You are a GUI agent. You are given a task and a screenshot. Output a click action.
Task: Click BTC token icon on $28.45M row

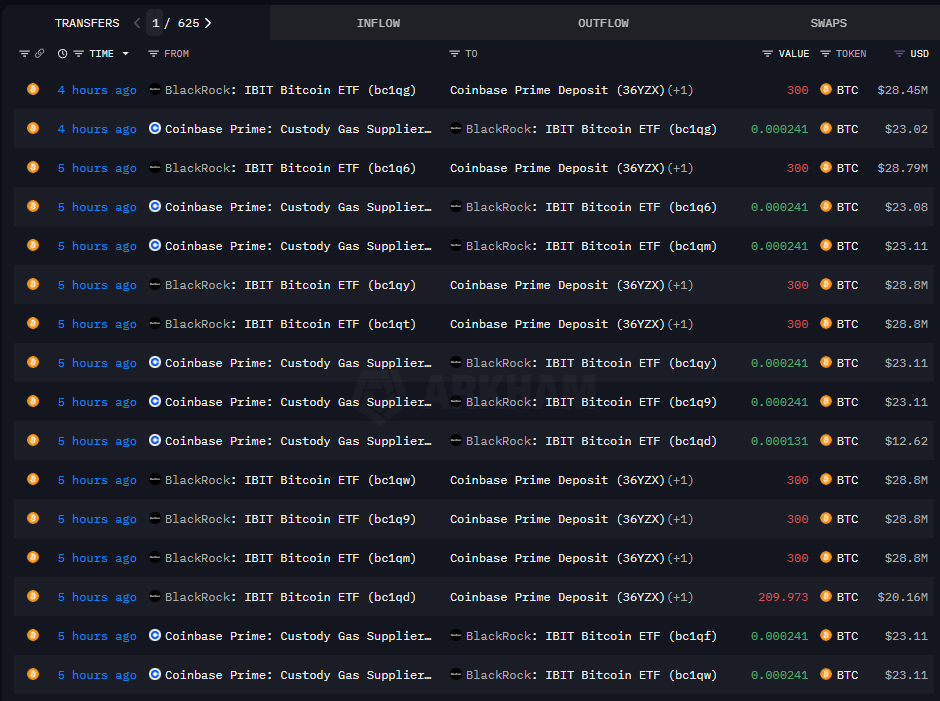(x=825, y=89)
